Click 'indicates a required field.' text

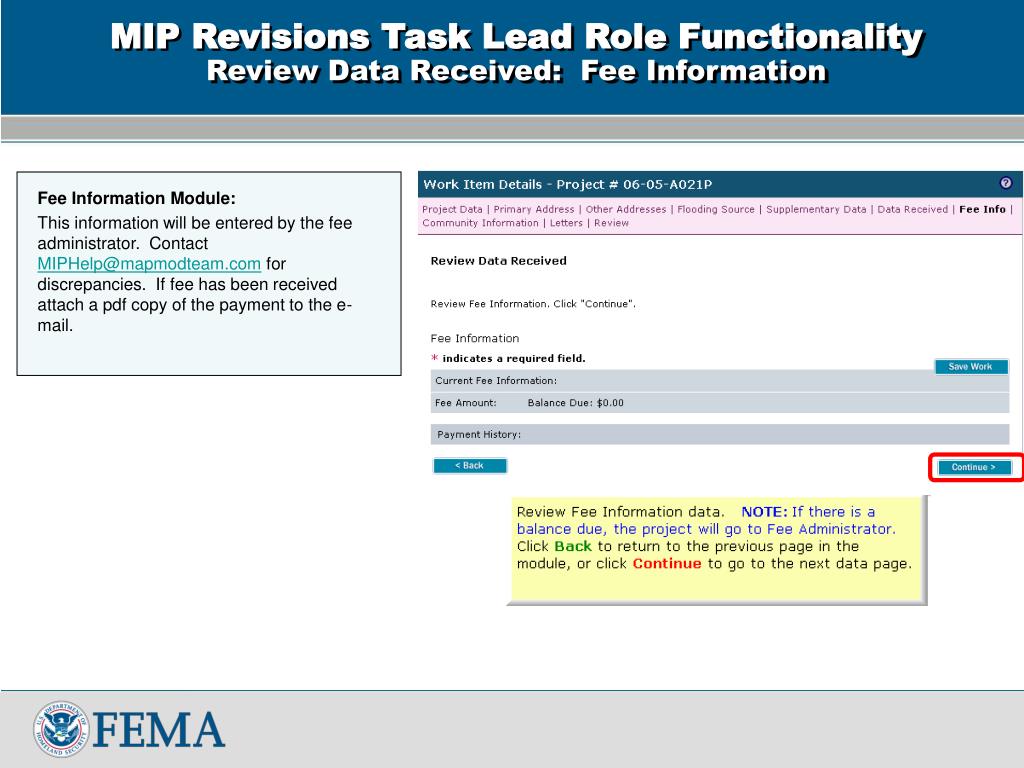coord(514,359)
